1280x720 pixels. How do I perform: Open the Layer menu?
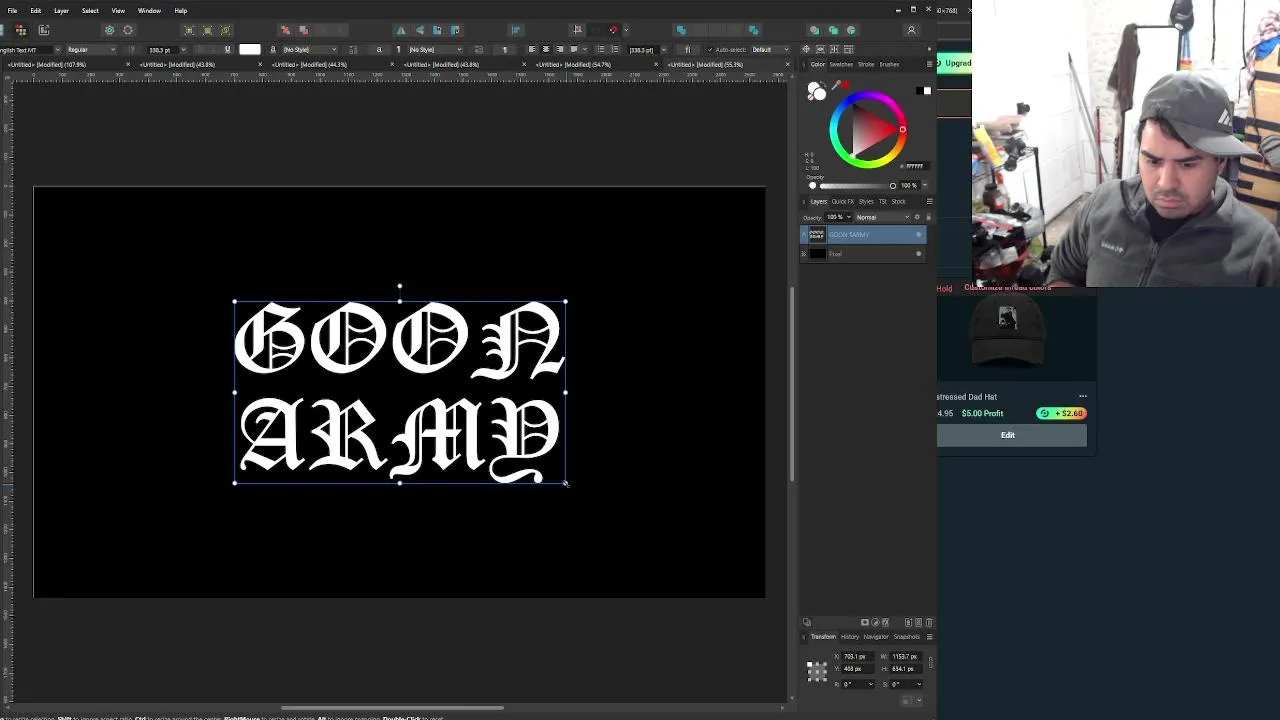(61, 10)
